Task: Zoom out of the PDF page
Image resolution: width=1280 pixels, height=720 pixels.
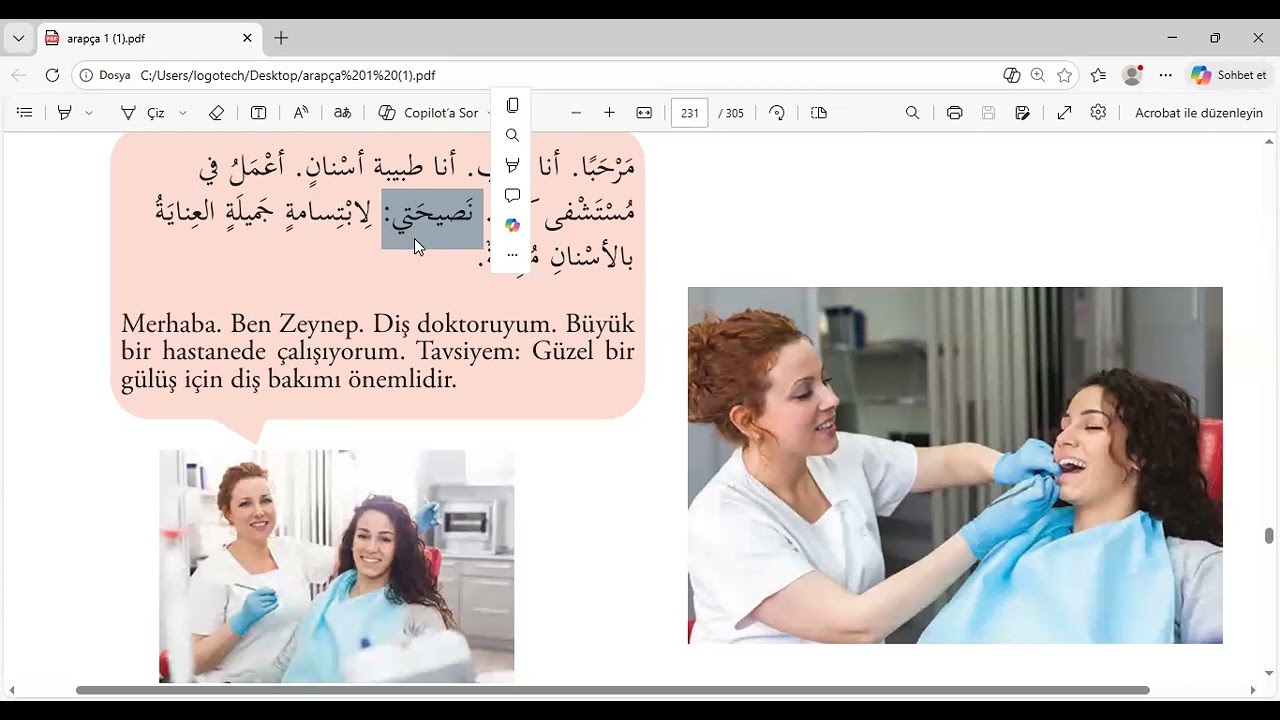Action: 576,113
